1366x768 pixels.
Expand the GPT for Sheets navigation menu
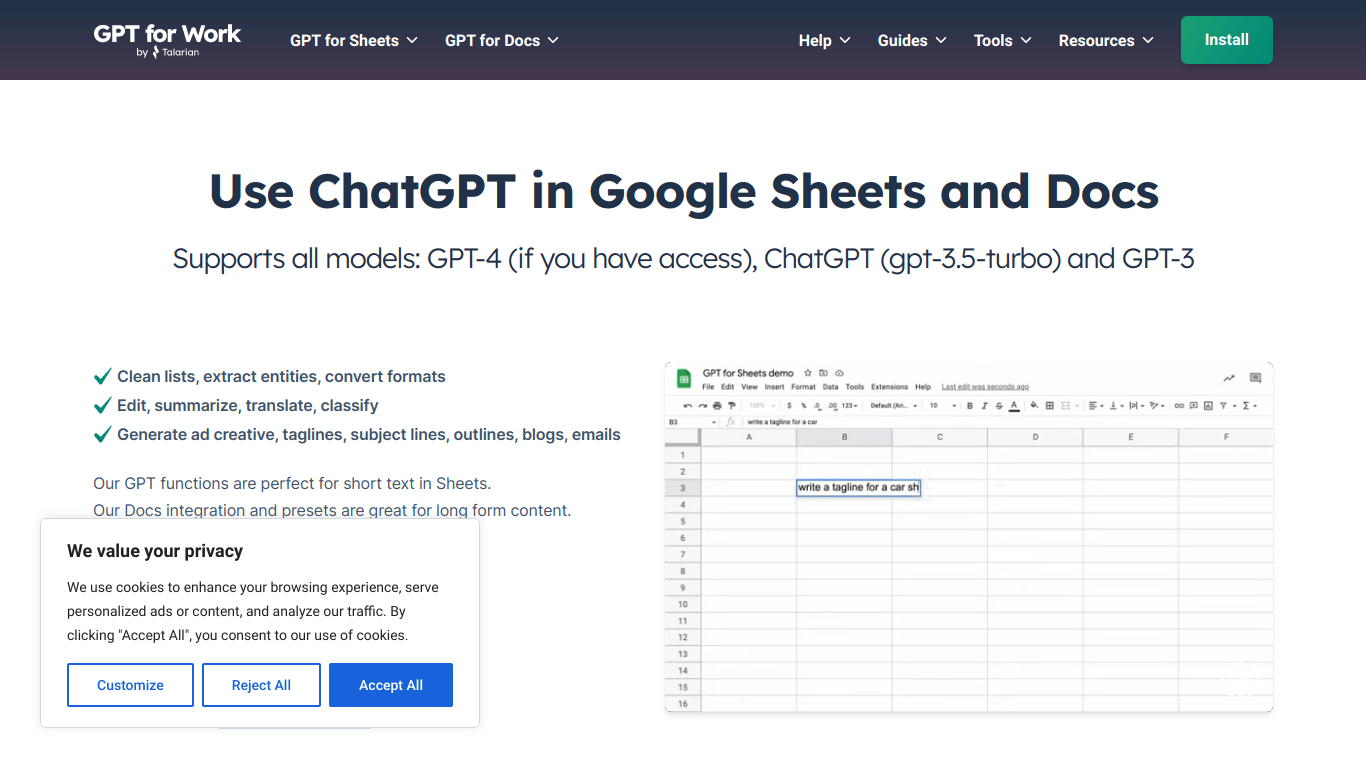[354, 40]
